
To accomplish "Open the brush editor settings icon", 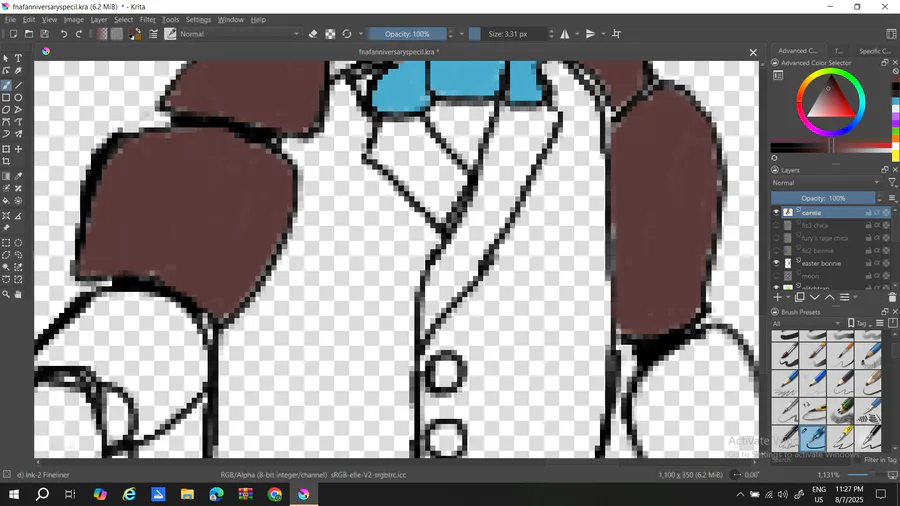I will pyautogui.click(x=153, y=34).
